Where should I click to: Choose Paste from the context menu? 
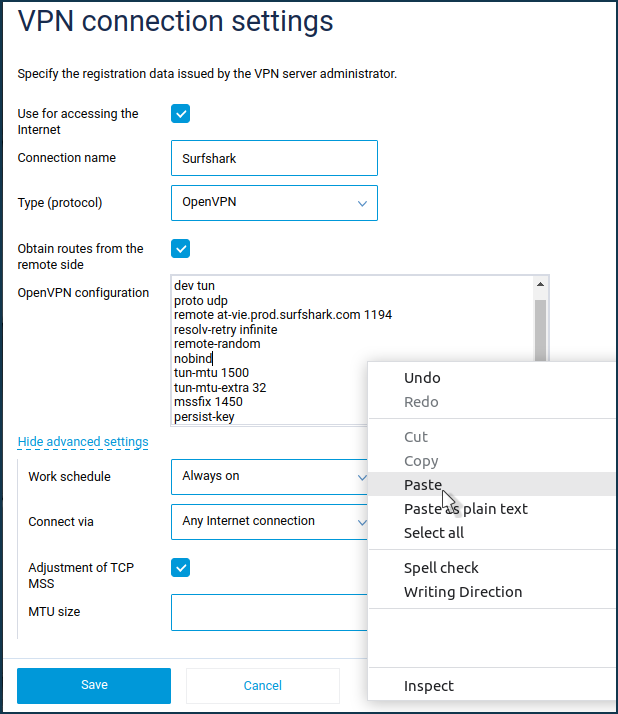[x=423, y=484]
